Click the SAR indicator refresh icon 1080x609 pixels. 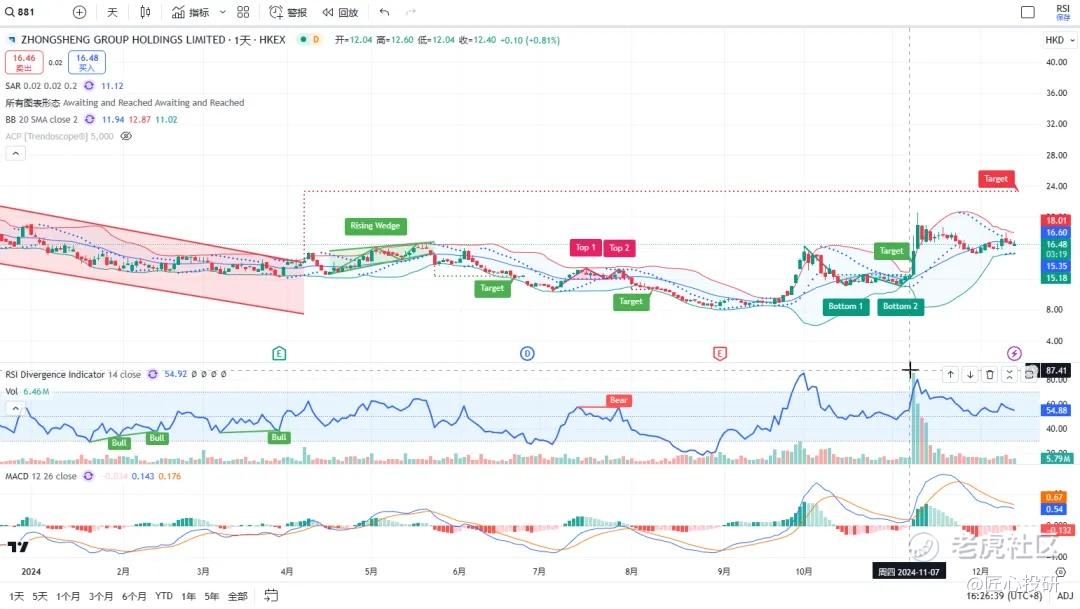pyautogui.click(x=89, y=85)
